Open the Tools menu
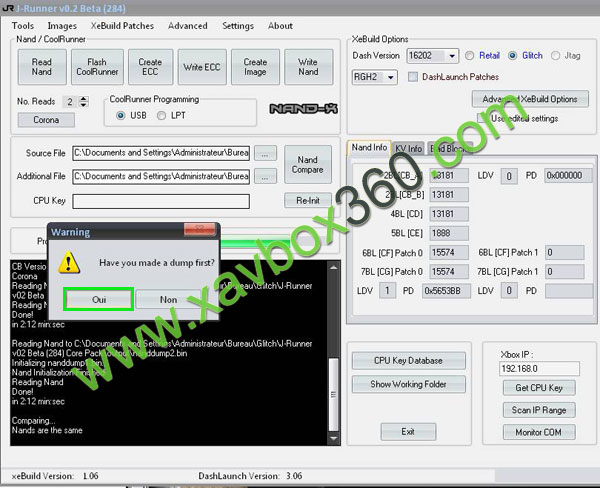The width and height of the screenshot is (600, 488). pos(23,26)
